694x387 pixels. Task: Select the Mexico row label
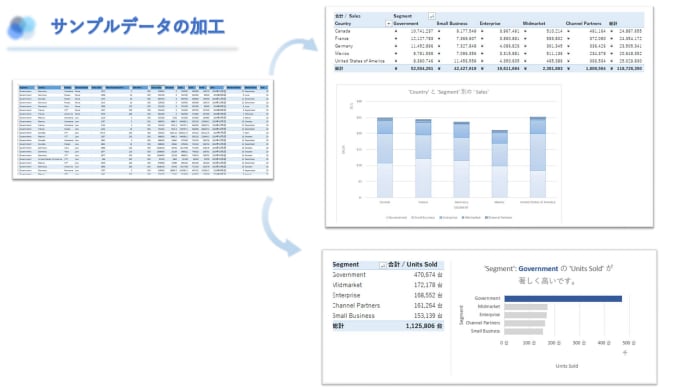(342, 54)
